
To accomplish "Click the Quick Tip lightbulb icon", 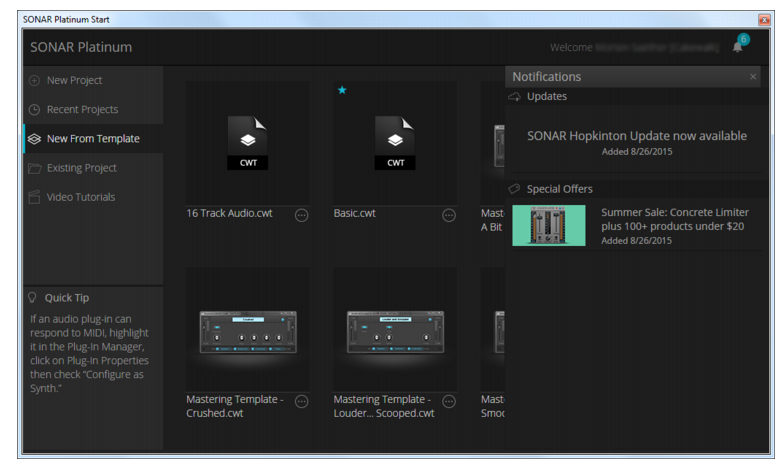I will point(33,298).
